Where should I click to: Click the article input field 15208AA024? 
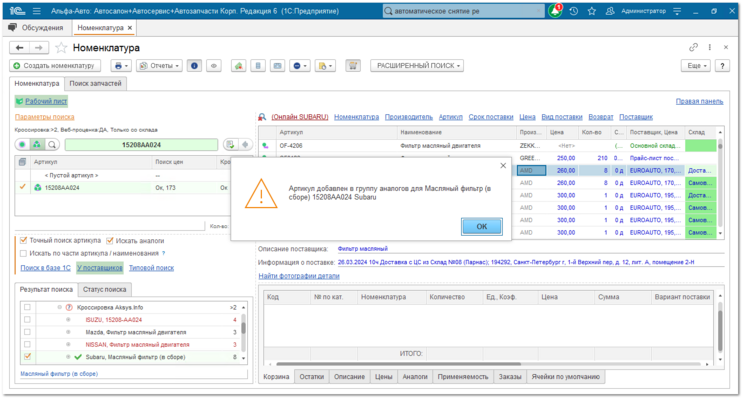pos(141,145)
